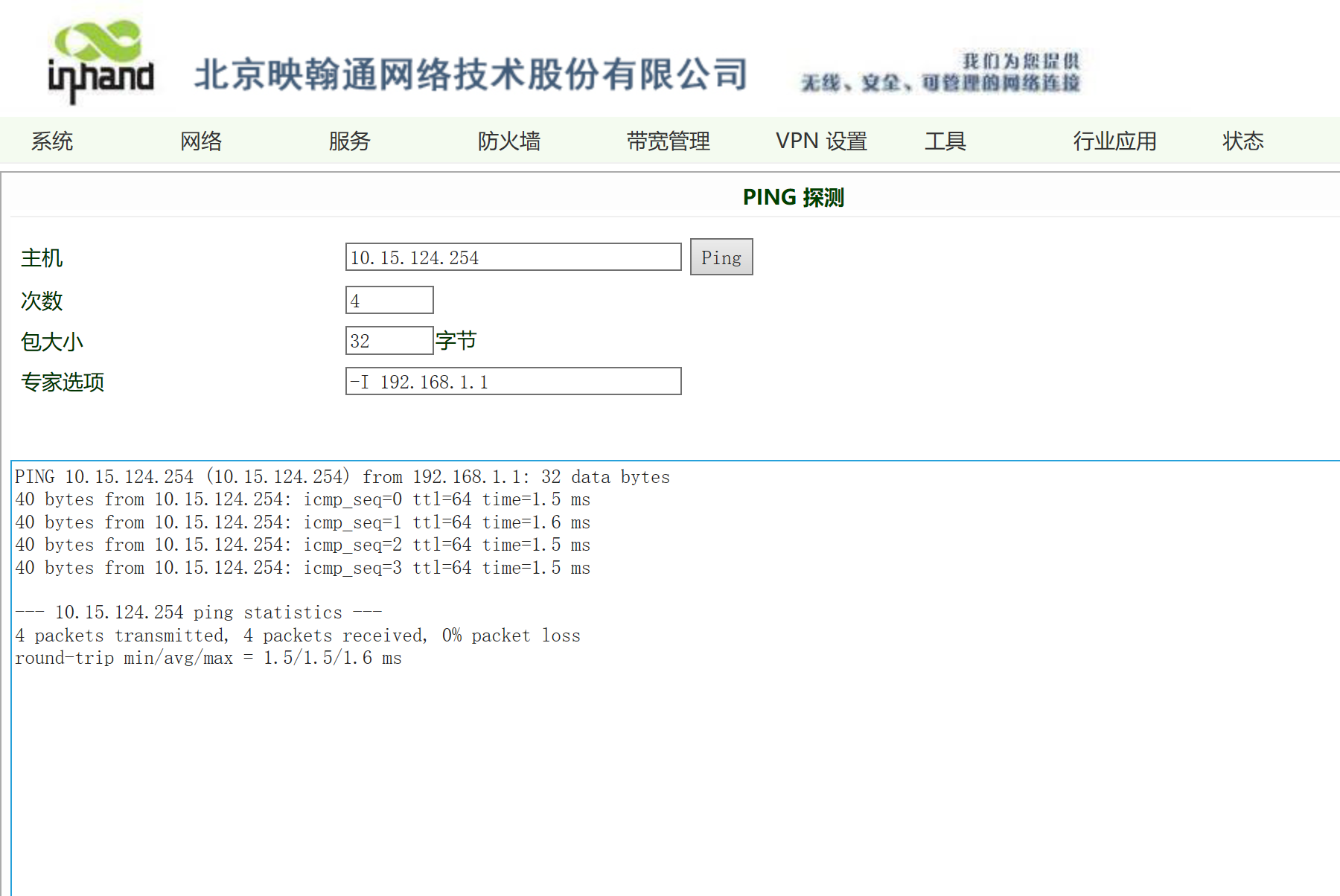This screenshot has width=1340, height=896.
Task: Click the 字节 label next to packet size
Action: click(457, 340)
